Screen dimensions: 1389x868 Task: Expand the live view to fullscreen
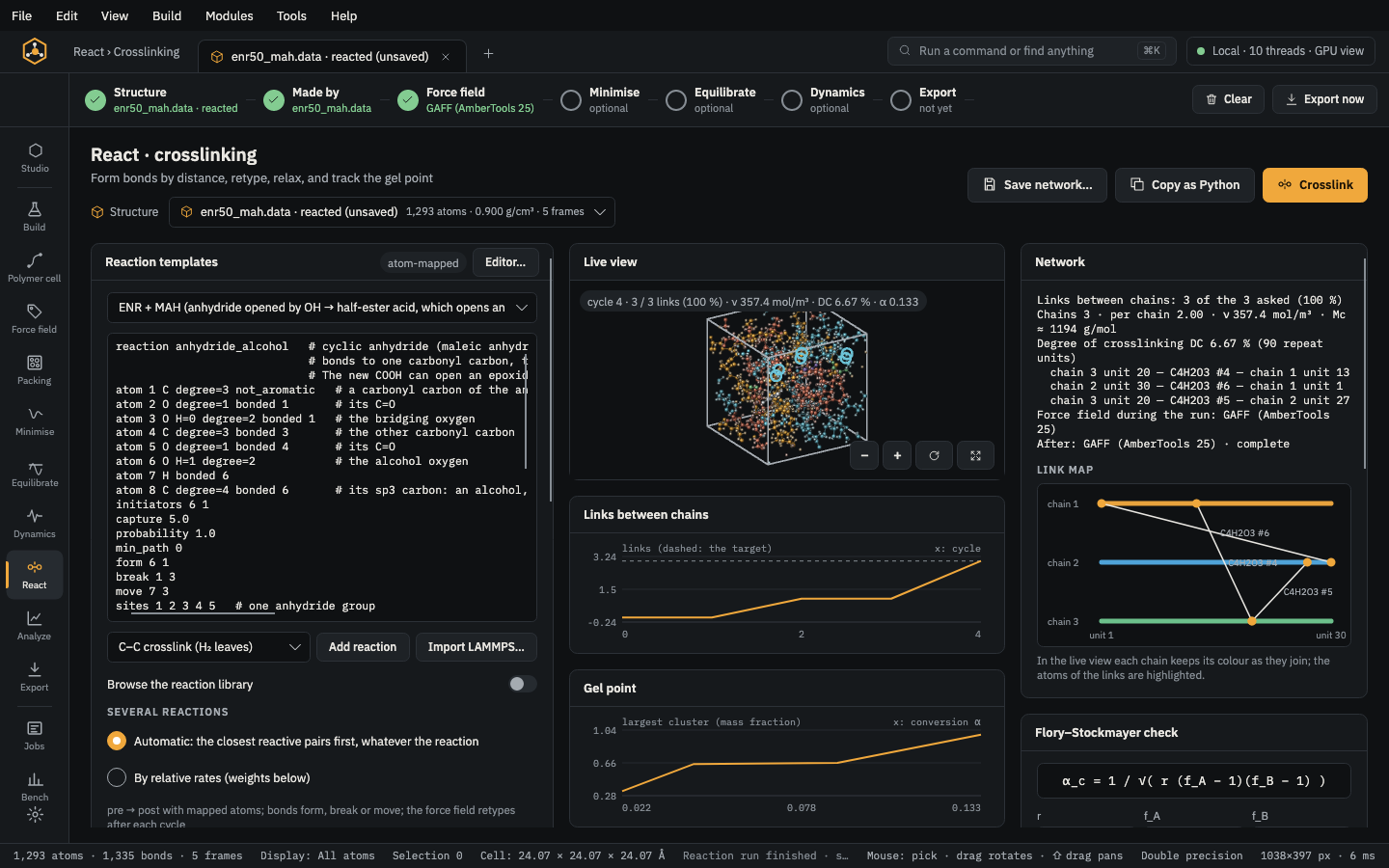pyautogui.click(x=975, y=456)
